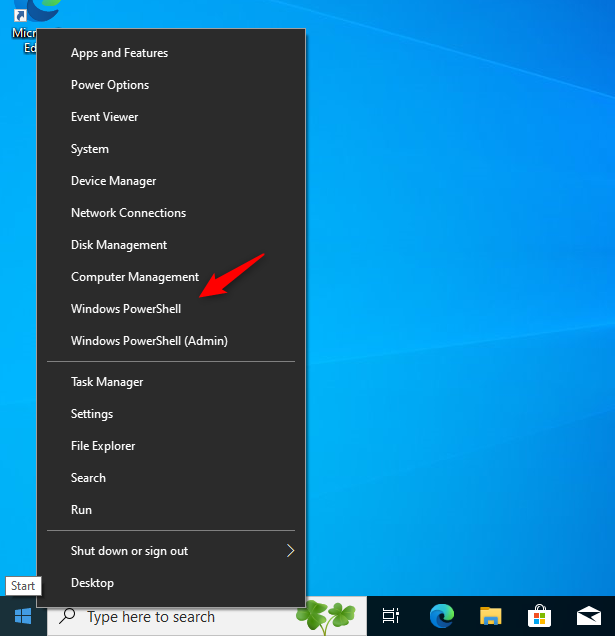Open Microsoft Store from the taskbar

click(540, 616)
